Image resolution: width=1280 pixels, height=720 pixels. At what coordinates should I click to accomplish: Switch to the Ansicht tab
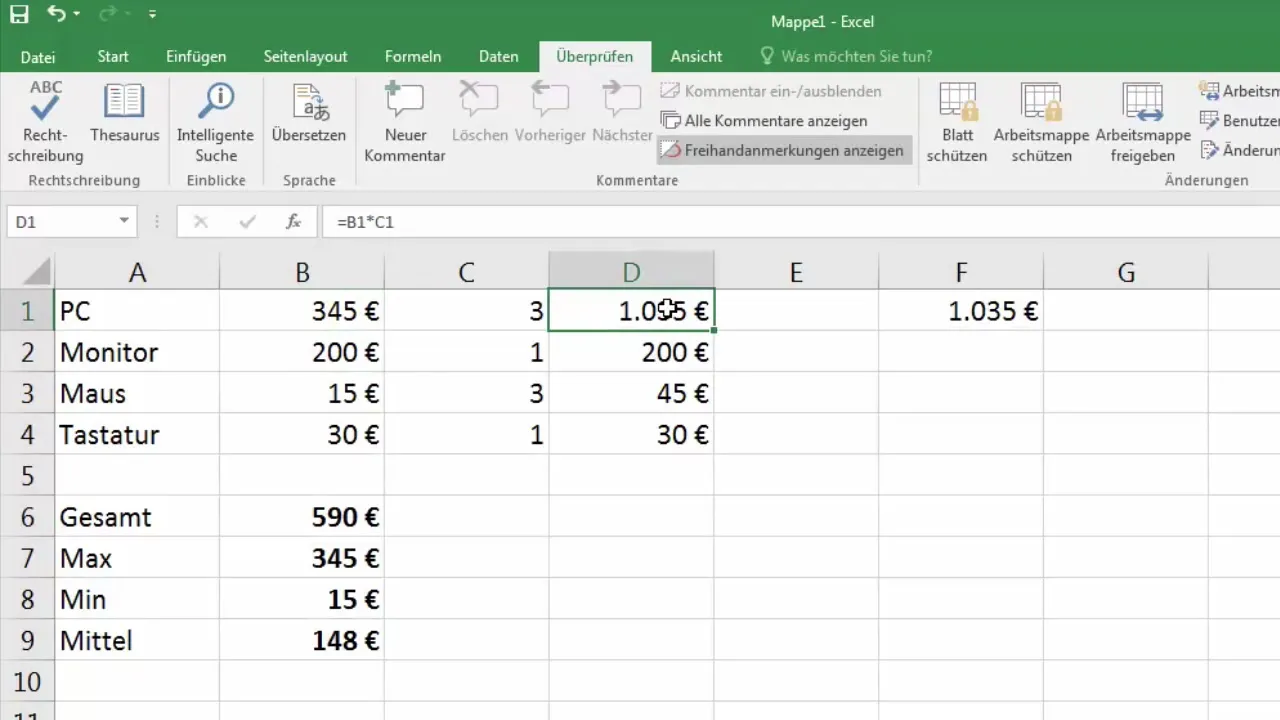pyautogui.click(x=696, y=57)
